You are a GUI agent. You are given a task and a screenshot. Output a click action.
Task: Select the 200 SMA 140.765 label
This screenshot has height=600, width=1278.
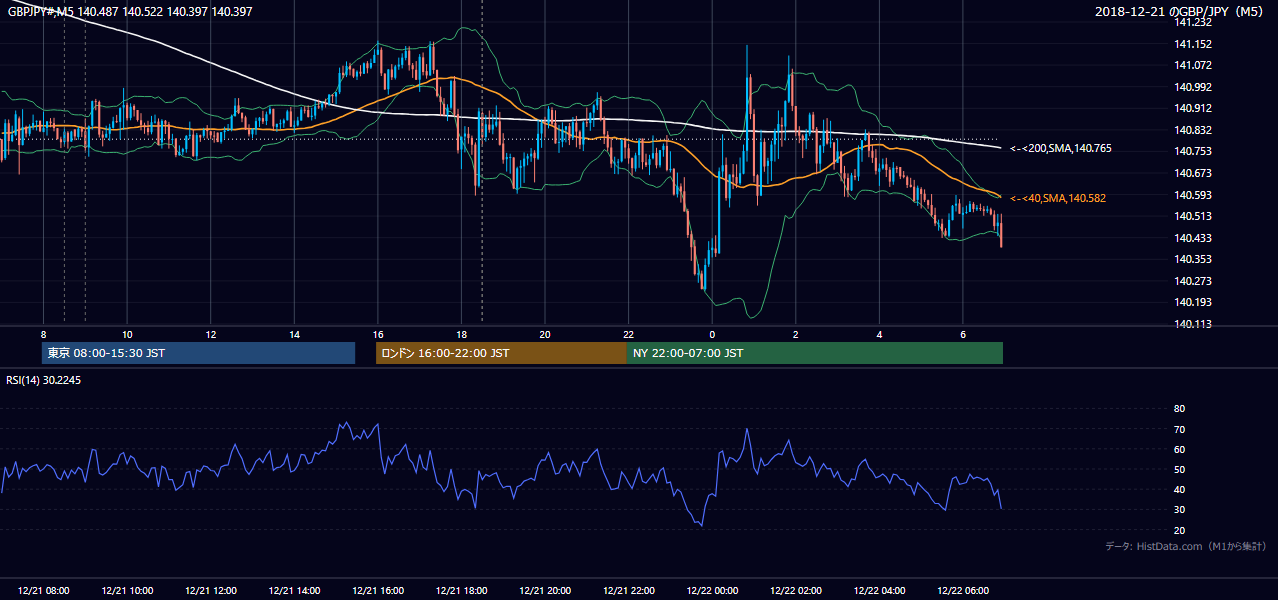click(x=1061, y=148)
